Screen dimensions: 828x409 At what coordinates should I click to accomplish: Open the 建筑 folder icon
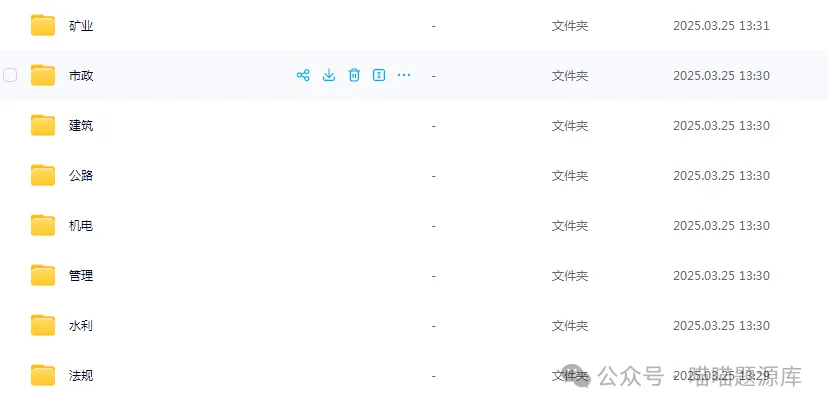[43, 126]
